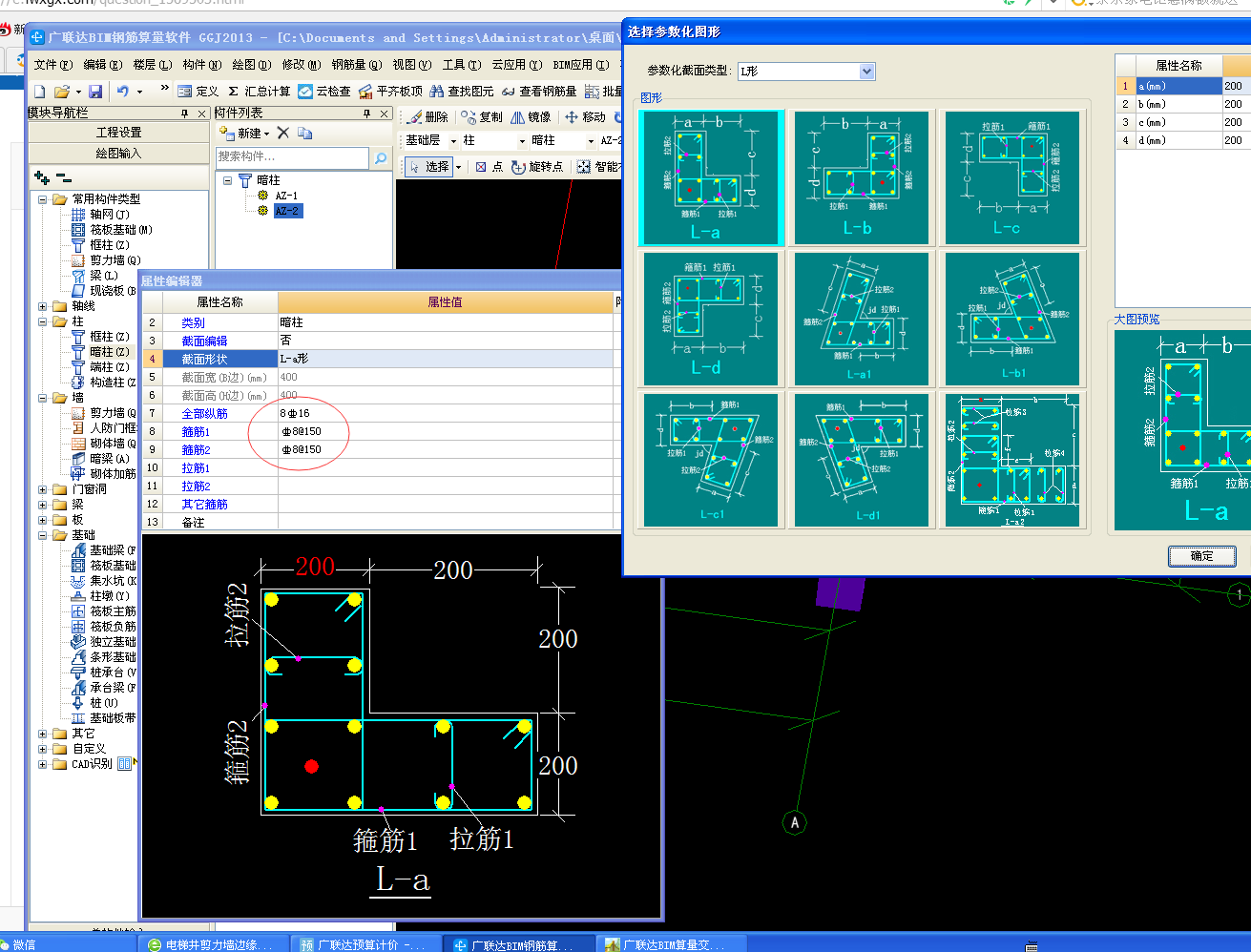Open the 编辑(E) menu
1251x952 pixels.
point(103,65)
